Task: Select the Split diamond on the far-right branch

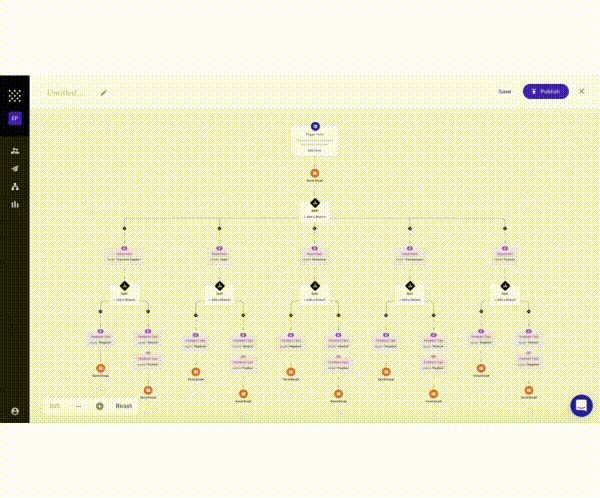Action: [505, 286]
